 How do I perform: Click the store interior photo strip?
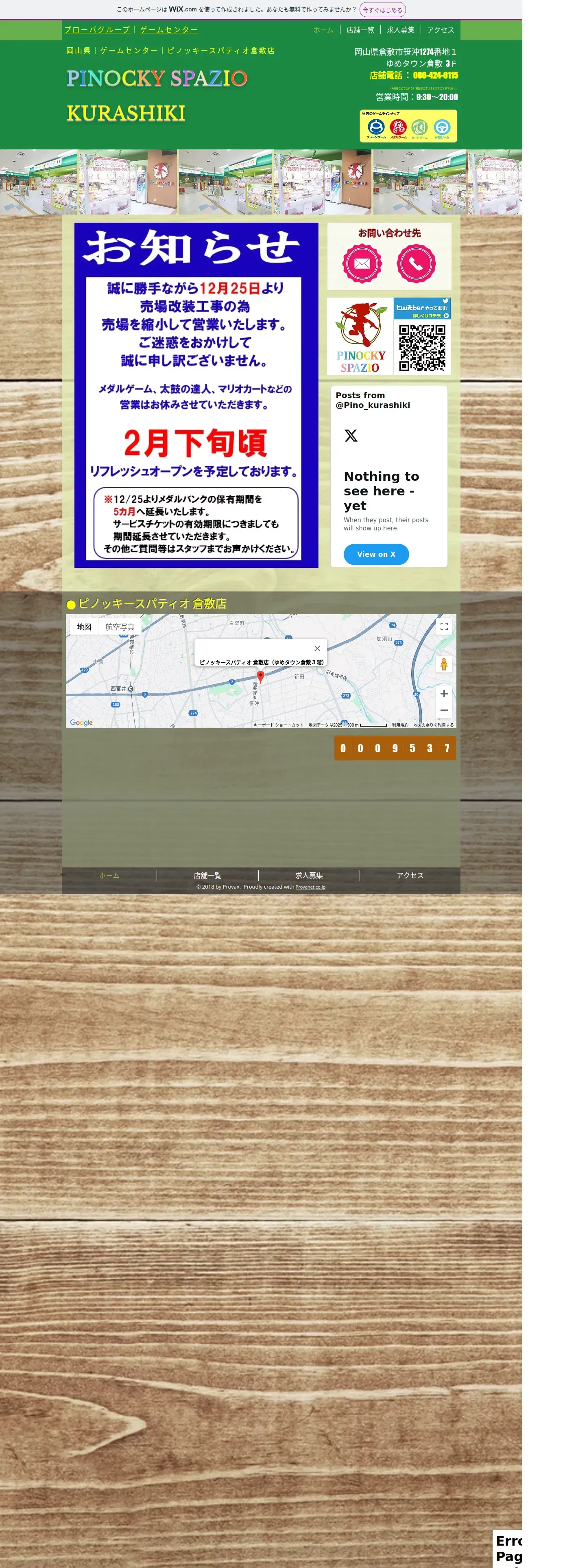tap(261, 182)
